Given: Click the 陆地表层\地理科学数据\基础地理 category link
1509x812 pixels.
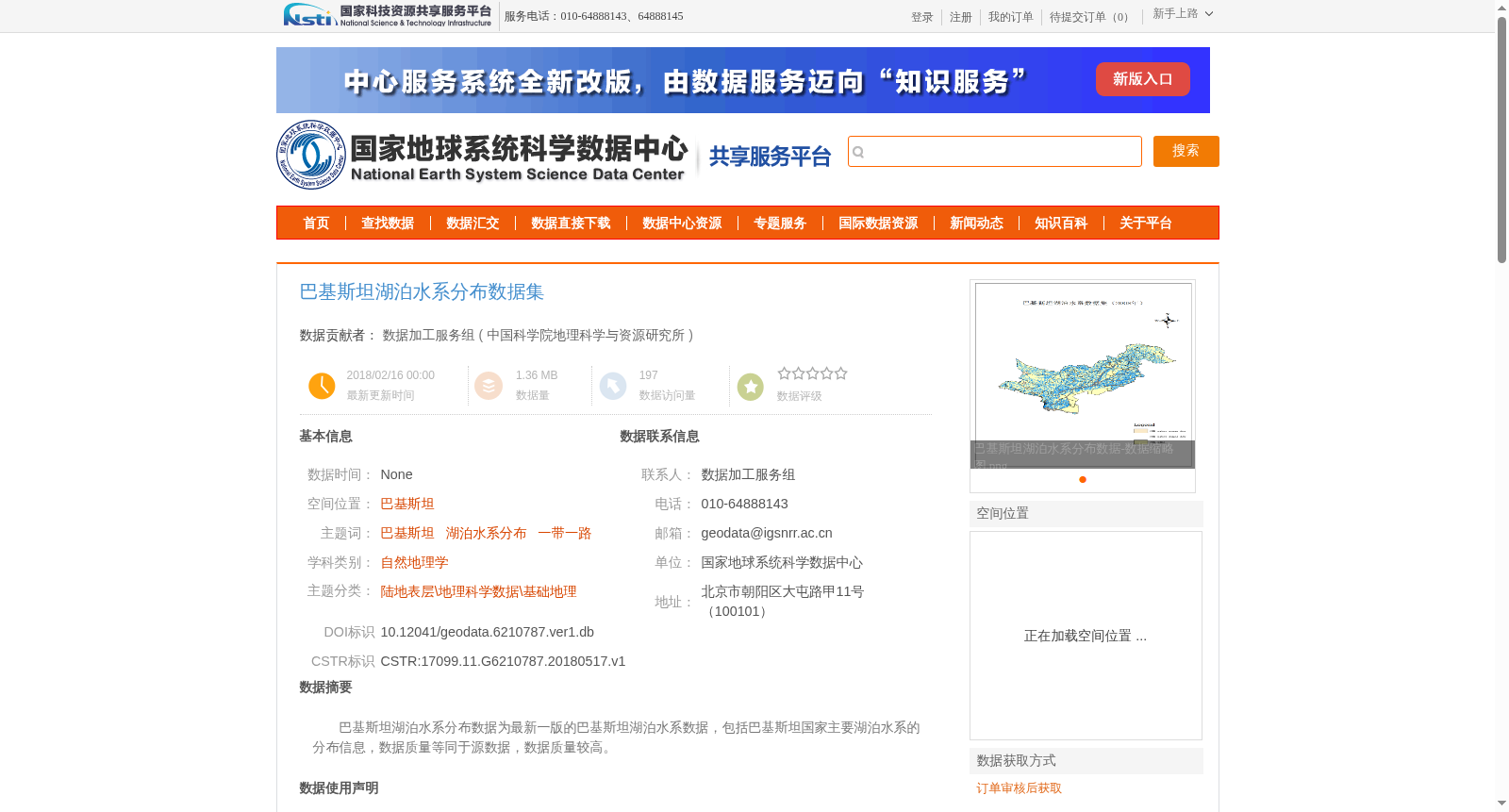Looking at the screenshot, I should tap(478, 591).
